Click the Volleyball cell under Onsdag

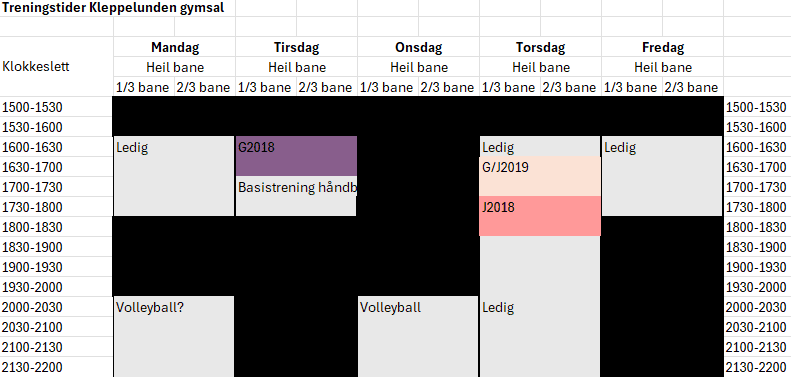tap(418, 337)
